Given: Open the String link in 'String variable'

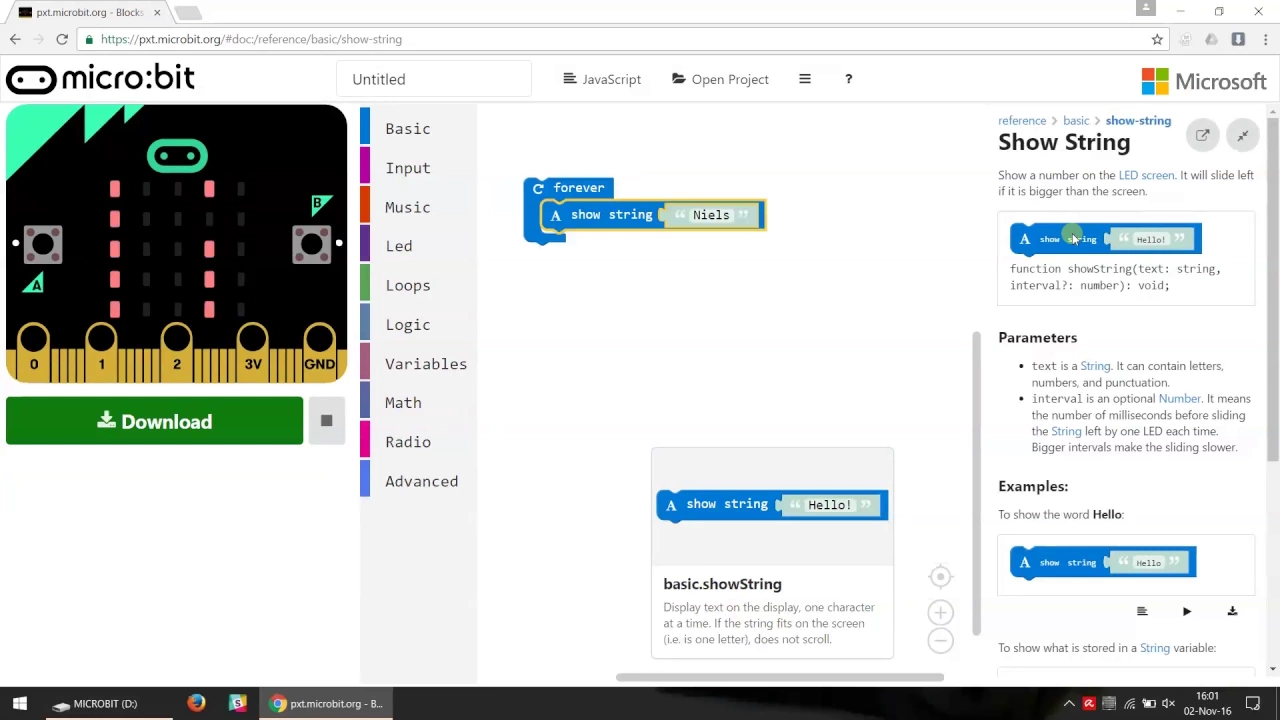Looking at the screenshot, I should coord(1155,648).
